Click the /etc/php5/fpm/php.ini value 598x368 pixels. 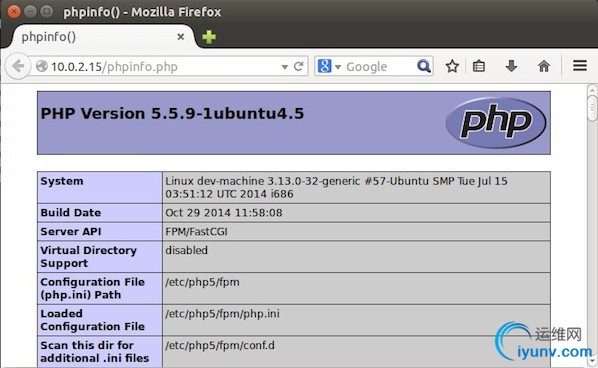[222, 314]
